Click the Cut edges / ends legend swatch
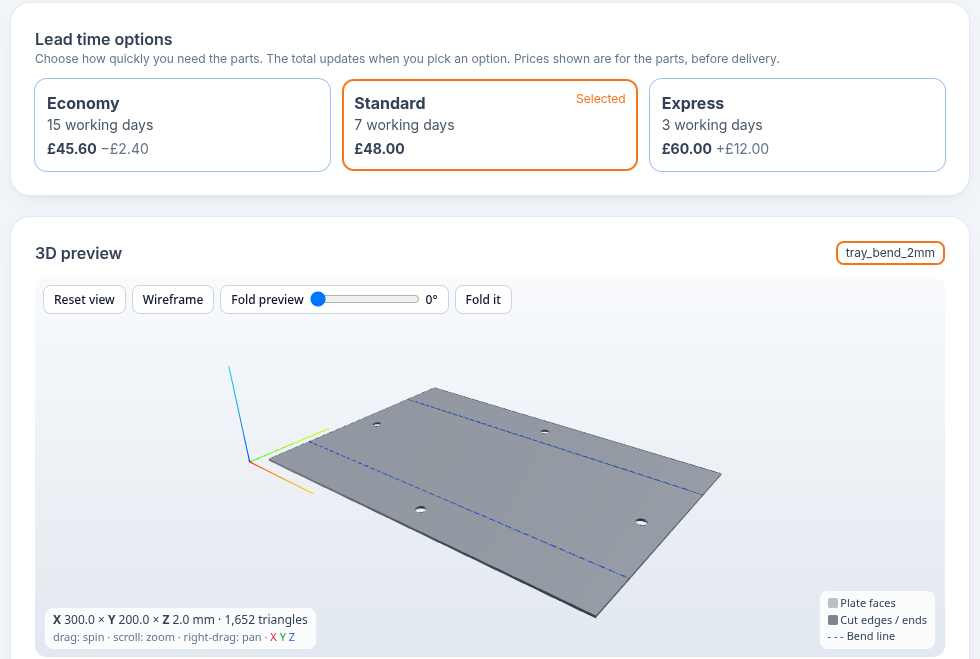This screenshot has height=659, width=980. coord(832,620)
